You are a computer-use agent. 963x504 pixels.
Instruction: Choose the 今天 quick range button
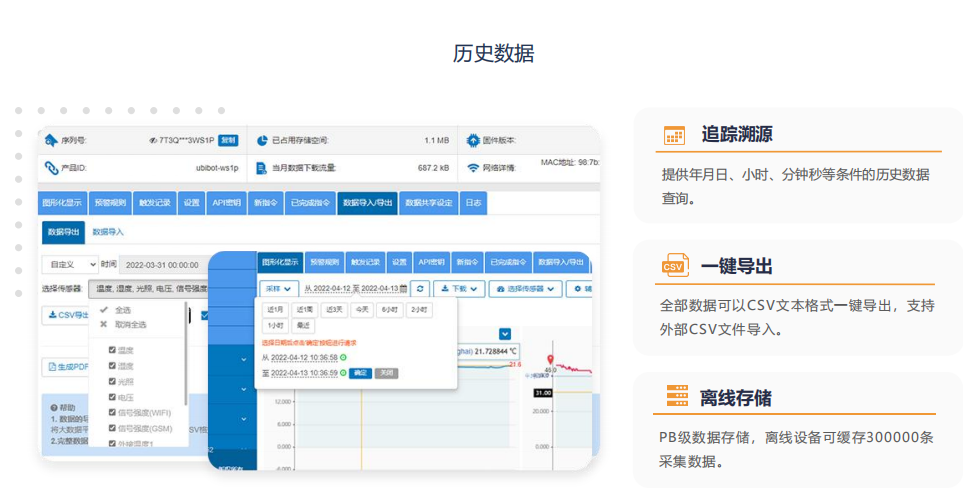click(362, 309)
